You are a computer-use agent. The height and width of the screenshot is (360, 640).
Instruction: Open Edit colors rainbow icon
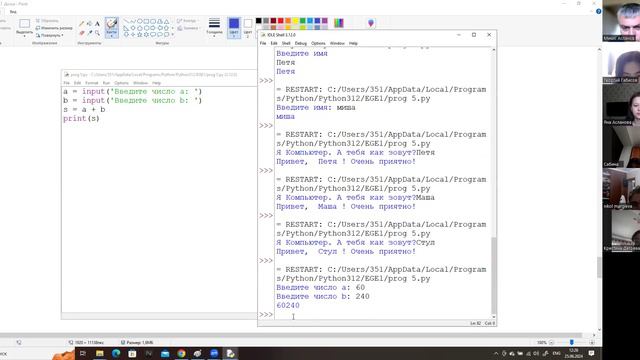pos(339,23)
